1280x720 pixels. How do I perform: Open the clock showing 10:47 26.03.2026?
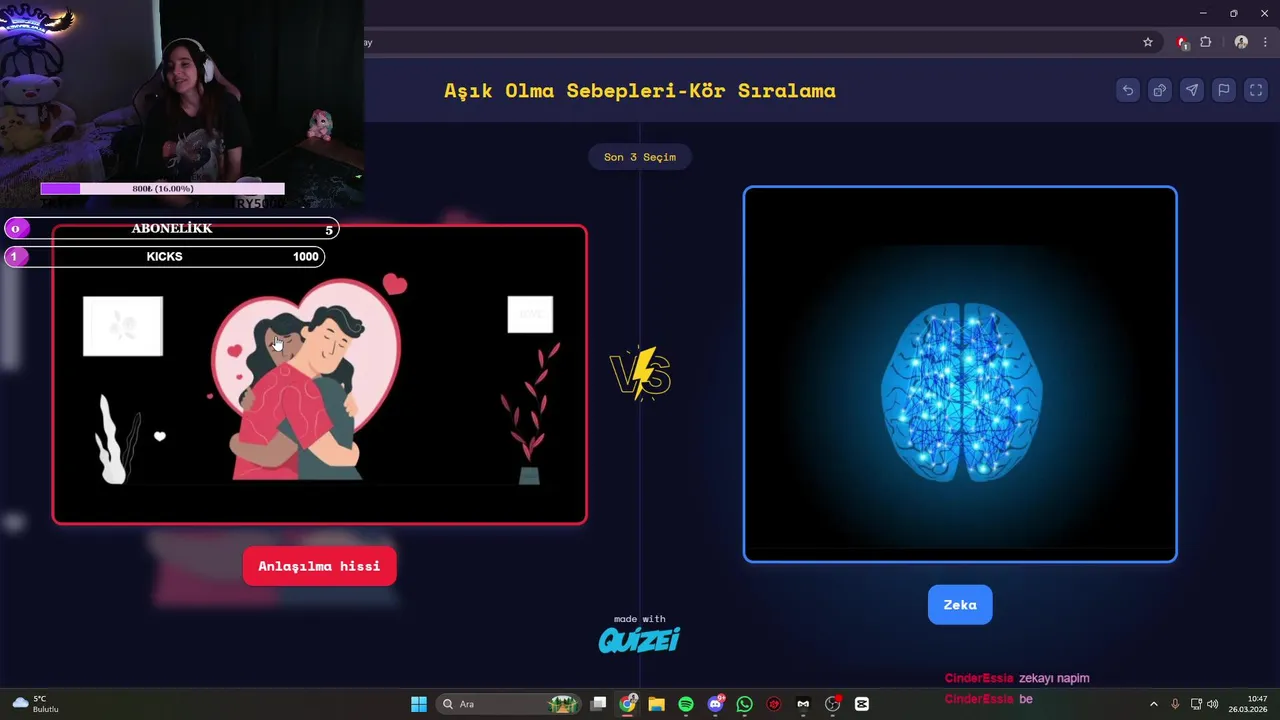point(1250,704)
